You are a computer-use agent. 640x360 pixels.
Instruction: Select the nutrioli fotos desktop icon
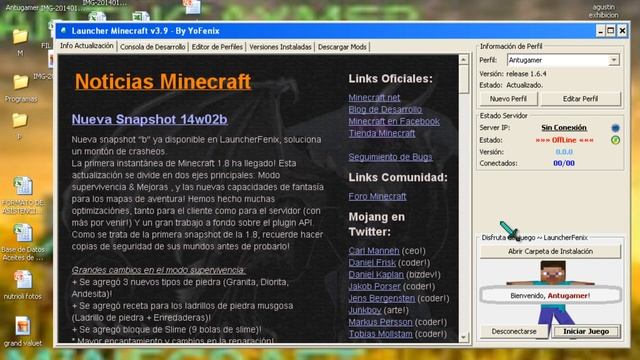tap(23, 285)
